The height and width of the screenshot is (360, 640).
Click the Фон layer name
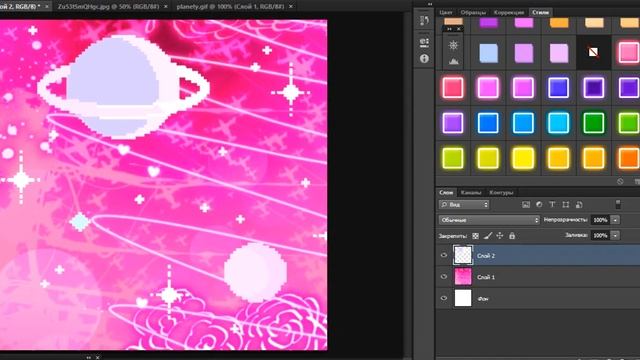tap(483, 299)
